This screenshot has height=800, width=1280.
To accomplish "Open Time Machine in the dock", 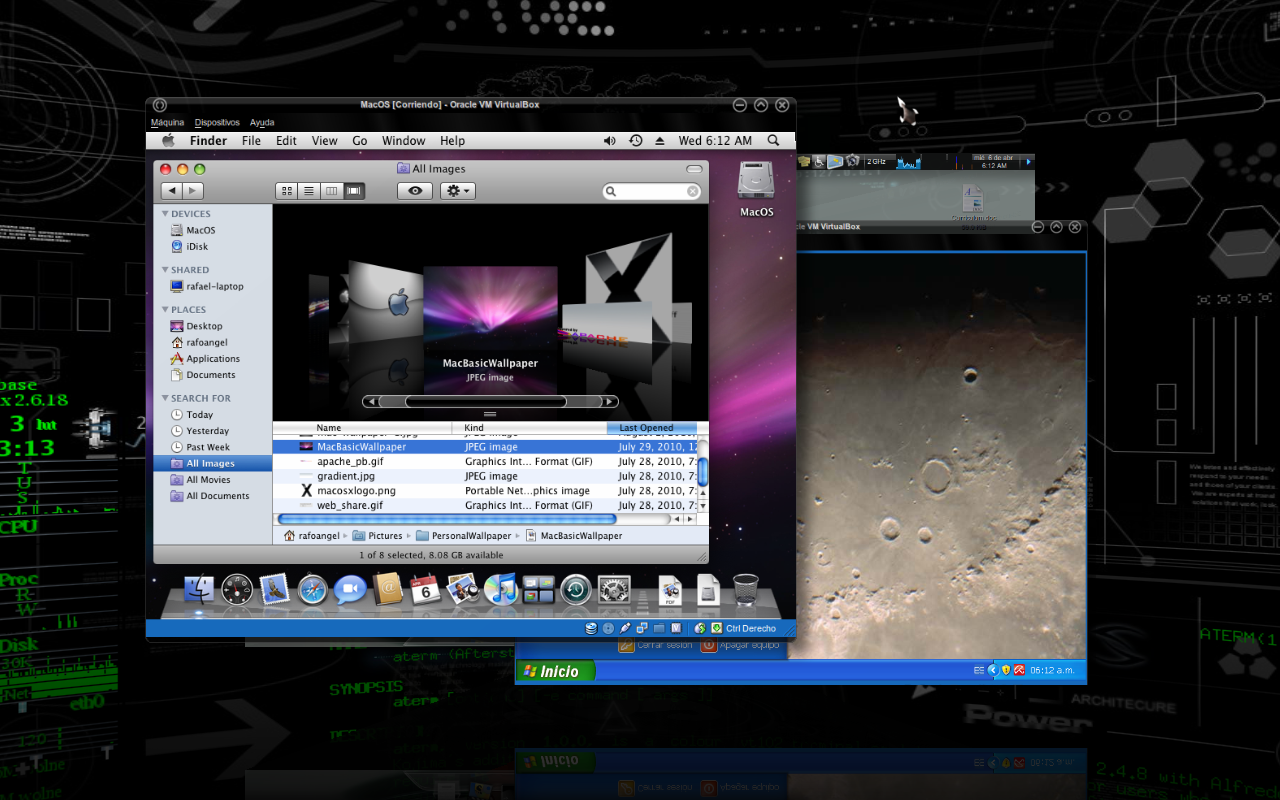I will (x=576, y=590).
